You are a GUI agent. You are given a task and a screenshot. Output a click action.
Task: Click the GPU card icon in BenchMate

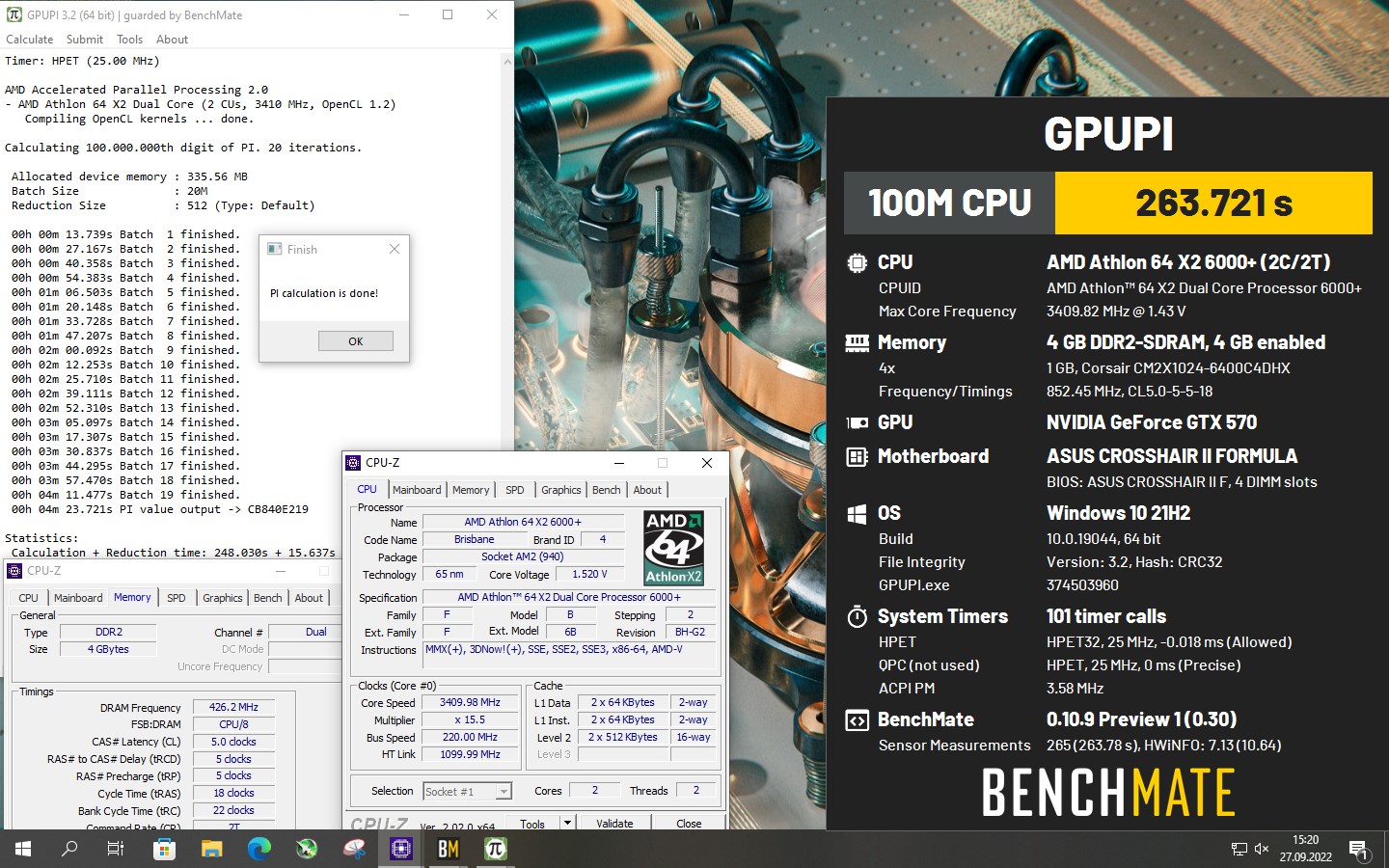pos(857,422)
